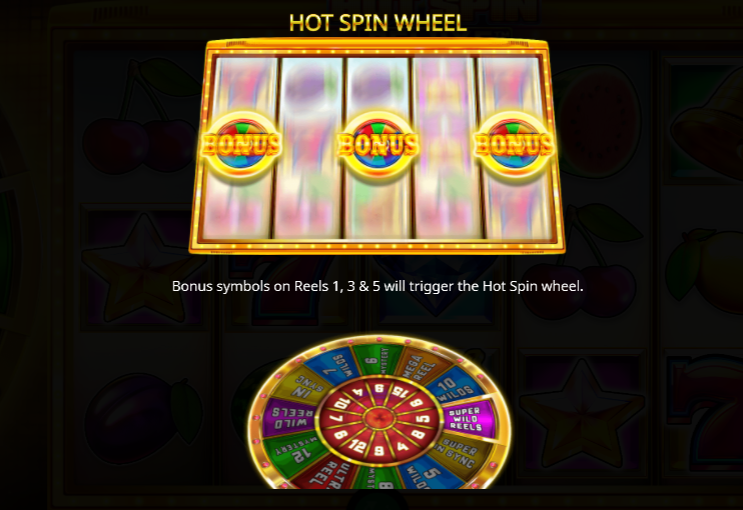Click the Bonus symbol on reel five
Viewport: 743px width, 510px height.
513,144
